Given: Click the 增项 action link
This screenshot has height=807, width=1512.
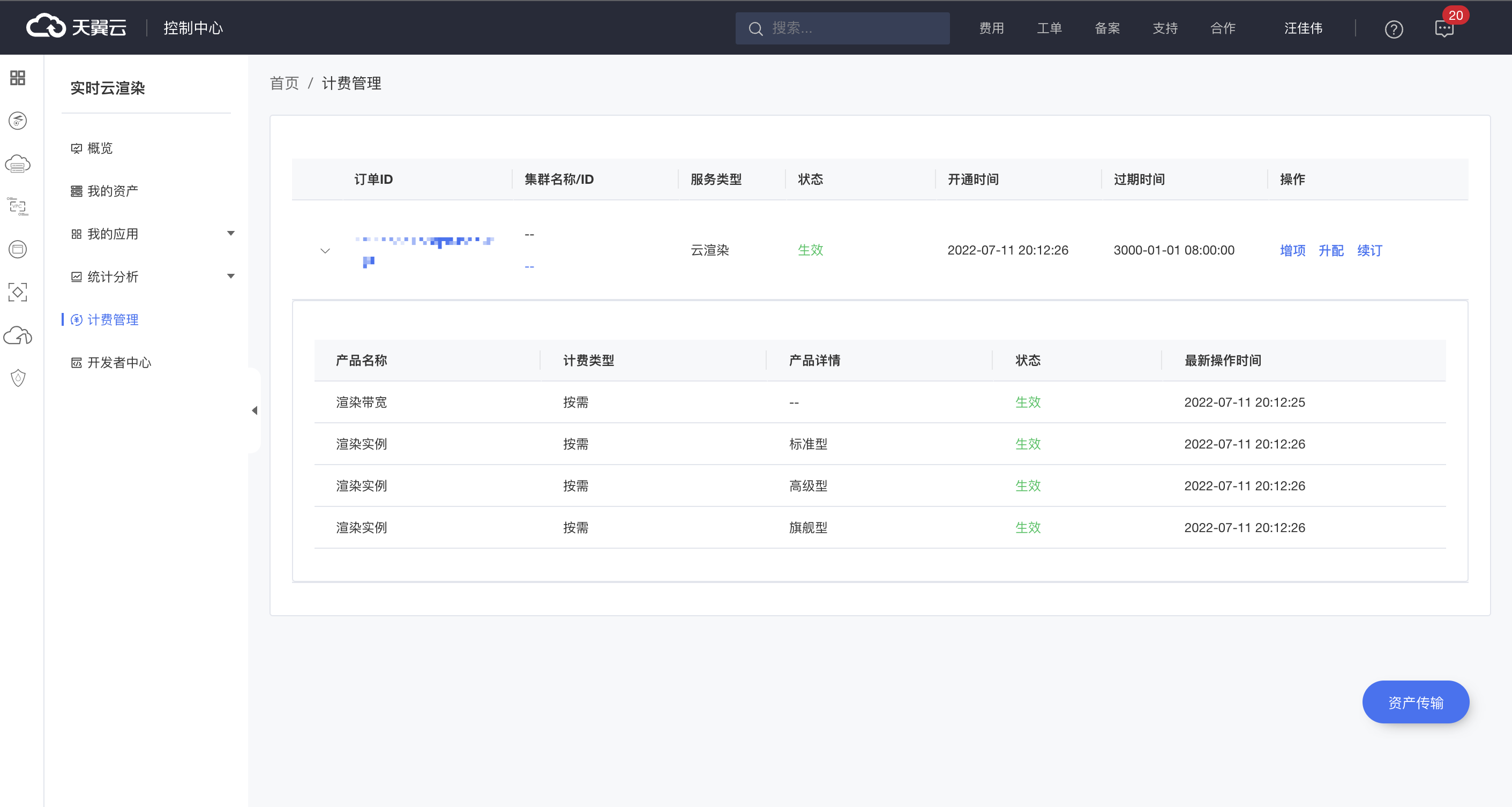Looking at the screenshot, I should click(1292, 251).
